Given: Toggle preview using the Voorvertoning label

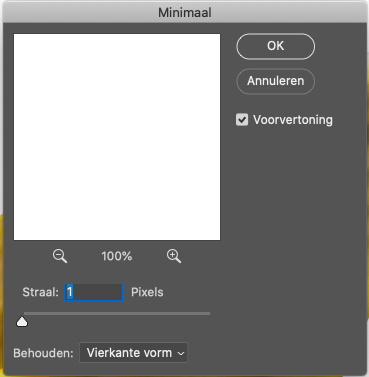Looking at the screenshot, I should point(293,120).
